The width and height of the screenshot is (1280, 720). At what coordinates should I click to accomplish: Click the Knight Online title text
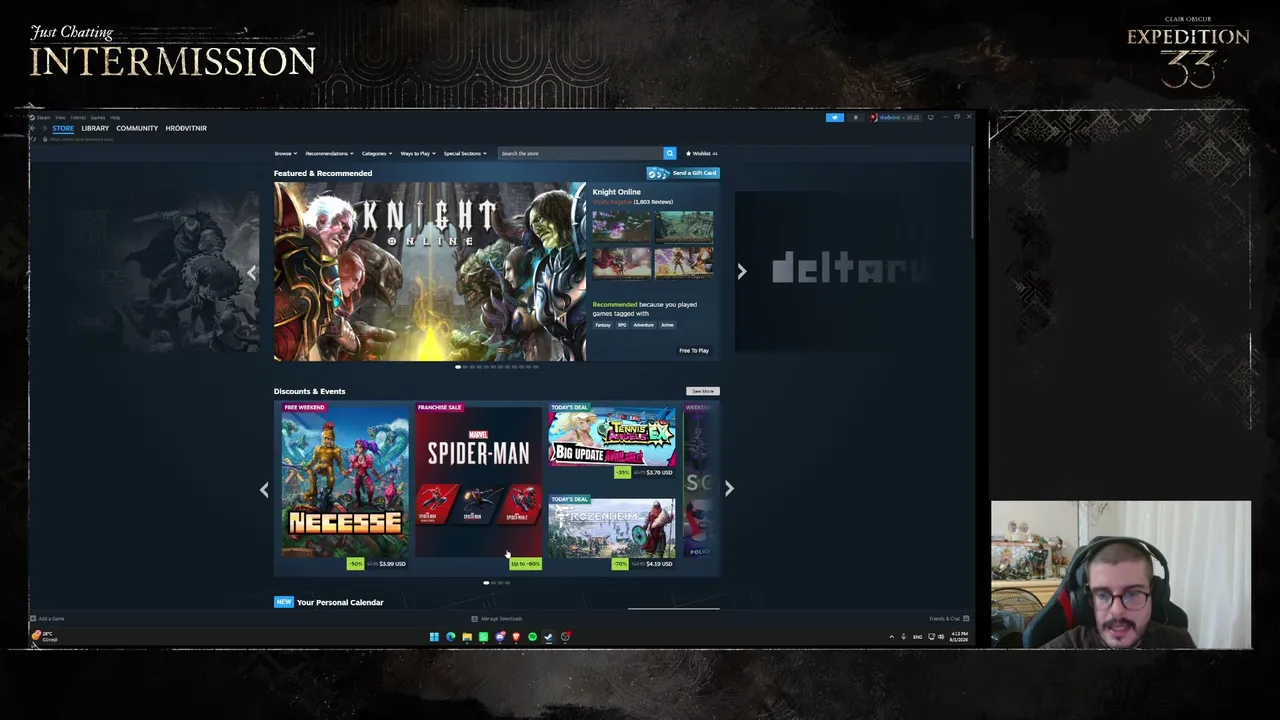(x=616, y=192)
